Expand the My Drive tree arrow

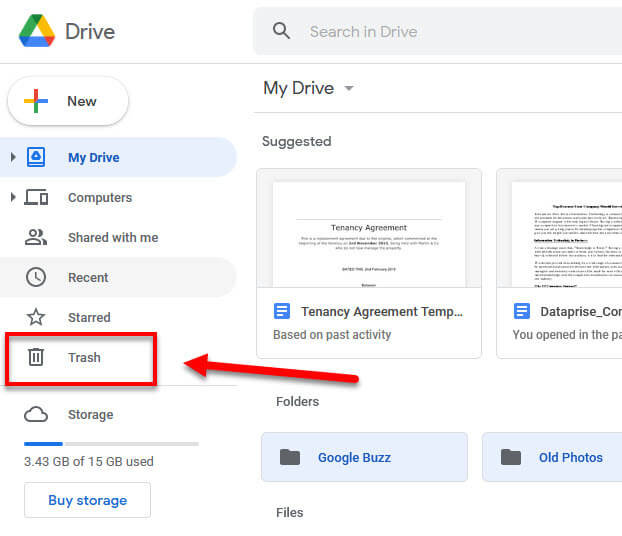coord(13,157)
